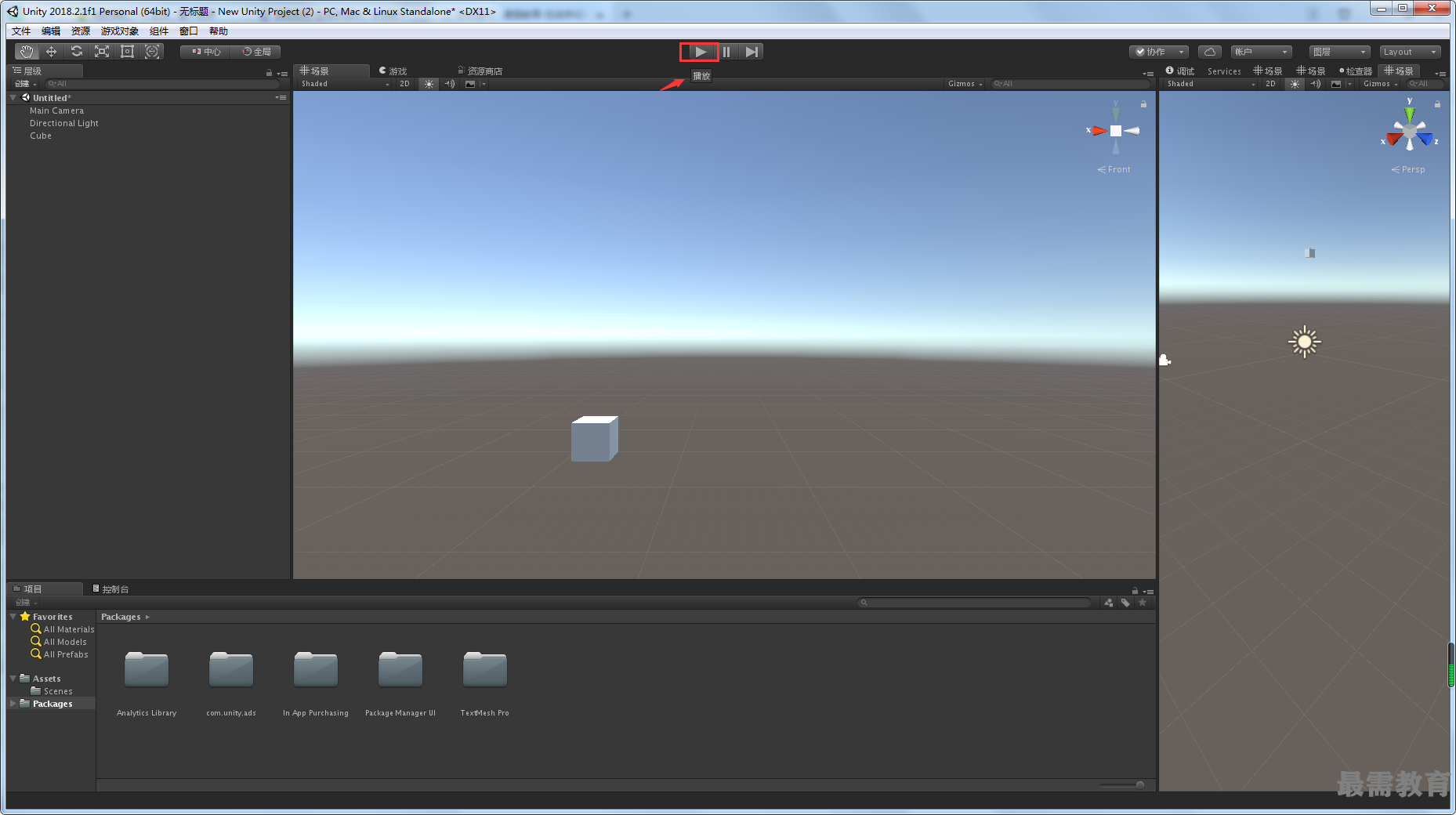Click the Step forward button
This screenshot has height=815, width=1456.
coord(752,52)
